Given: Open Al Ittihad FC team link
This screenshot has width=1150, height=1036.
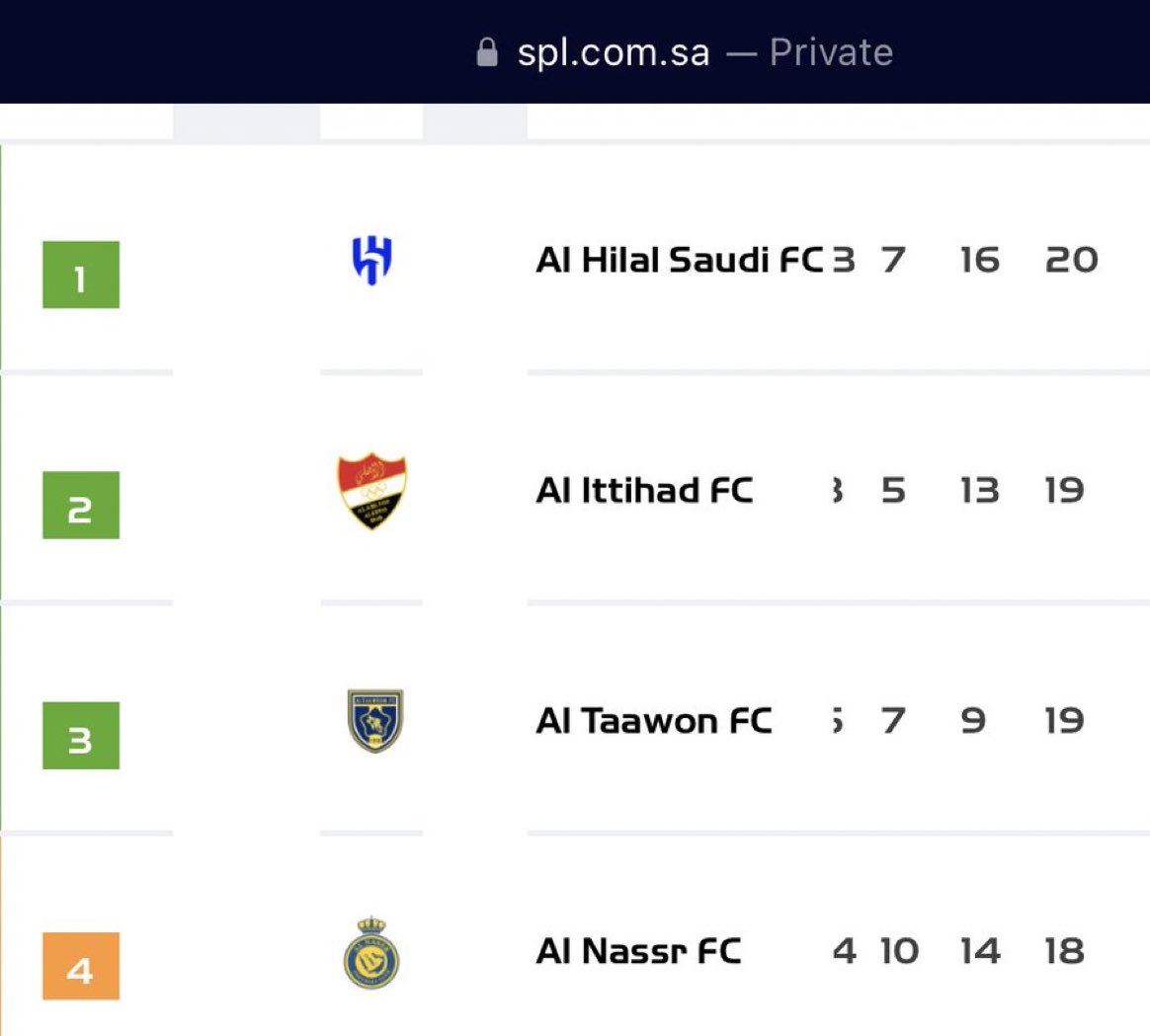Looking at the screenshot, I should 644,490.
